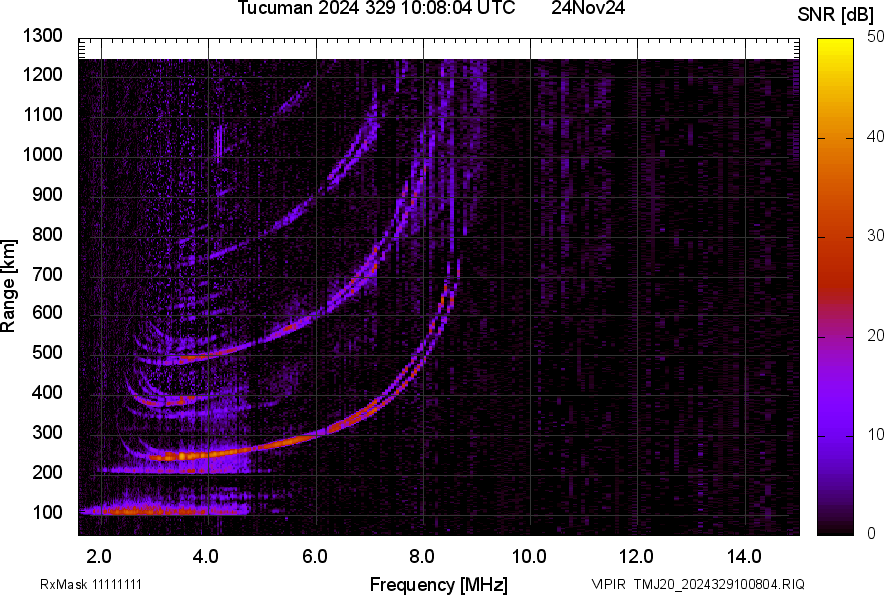Click the range tick label '1000'
Screen dimensions: 884x595
[x=42, y=154]
